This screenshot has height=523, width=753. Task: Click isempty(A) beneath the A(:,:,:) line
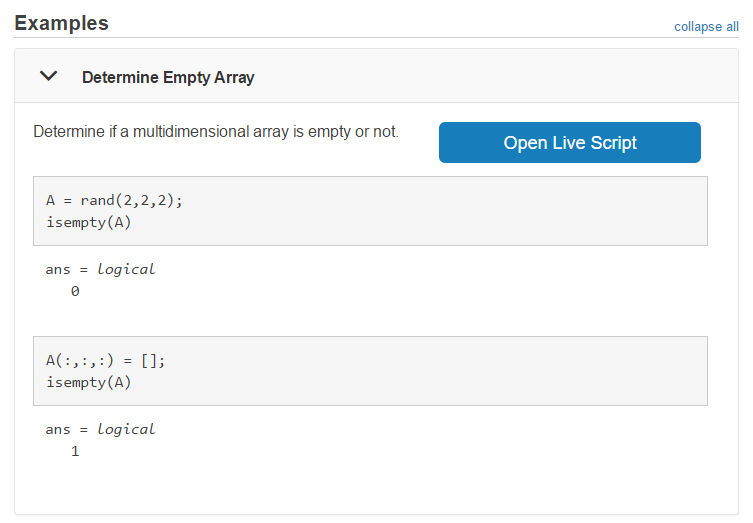point(89,381)
